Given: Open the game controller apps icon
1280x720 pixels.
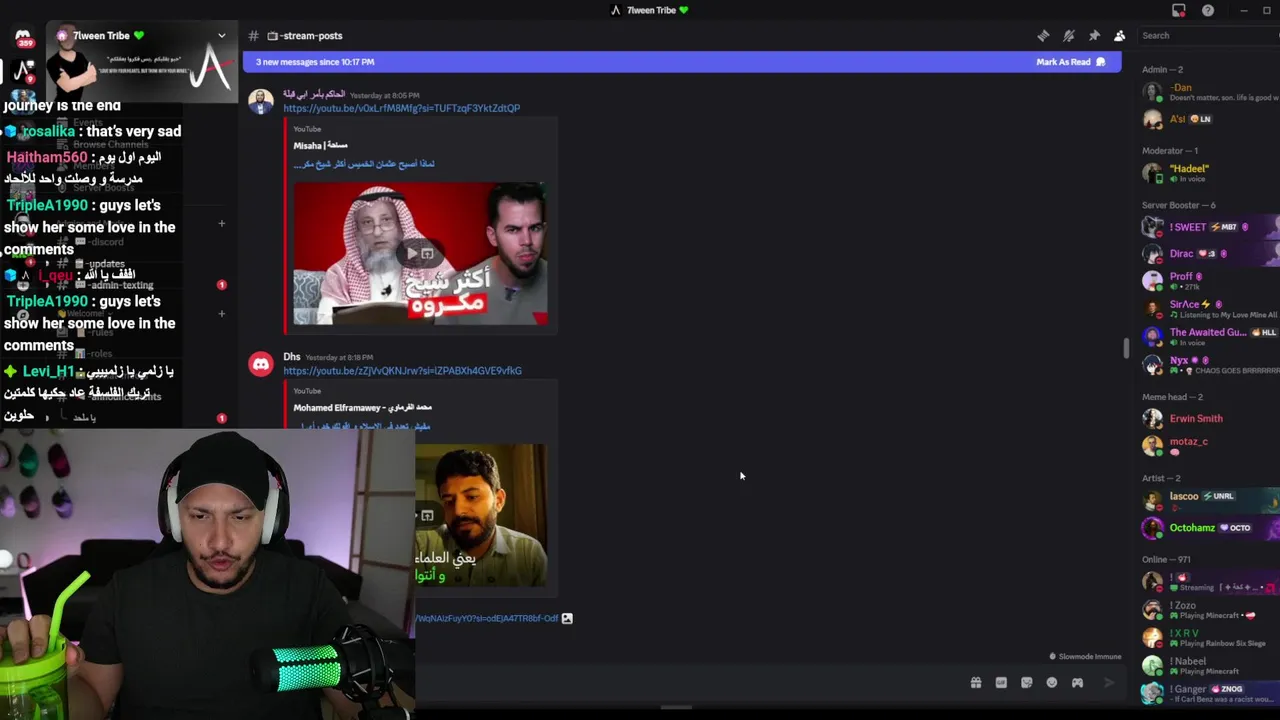Looking at the screenshot, I should [1078, 683].
